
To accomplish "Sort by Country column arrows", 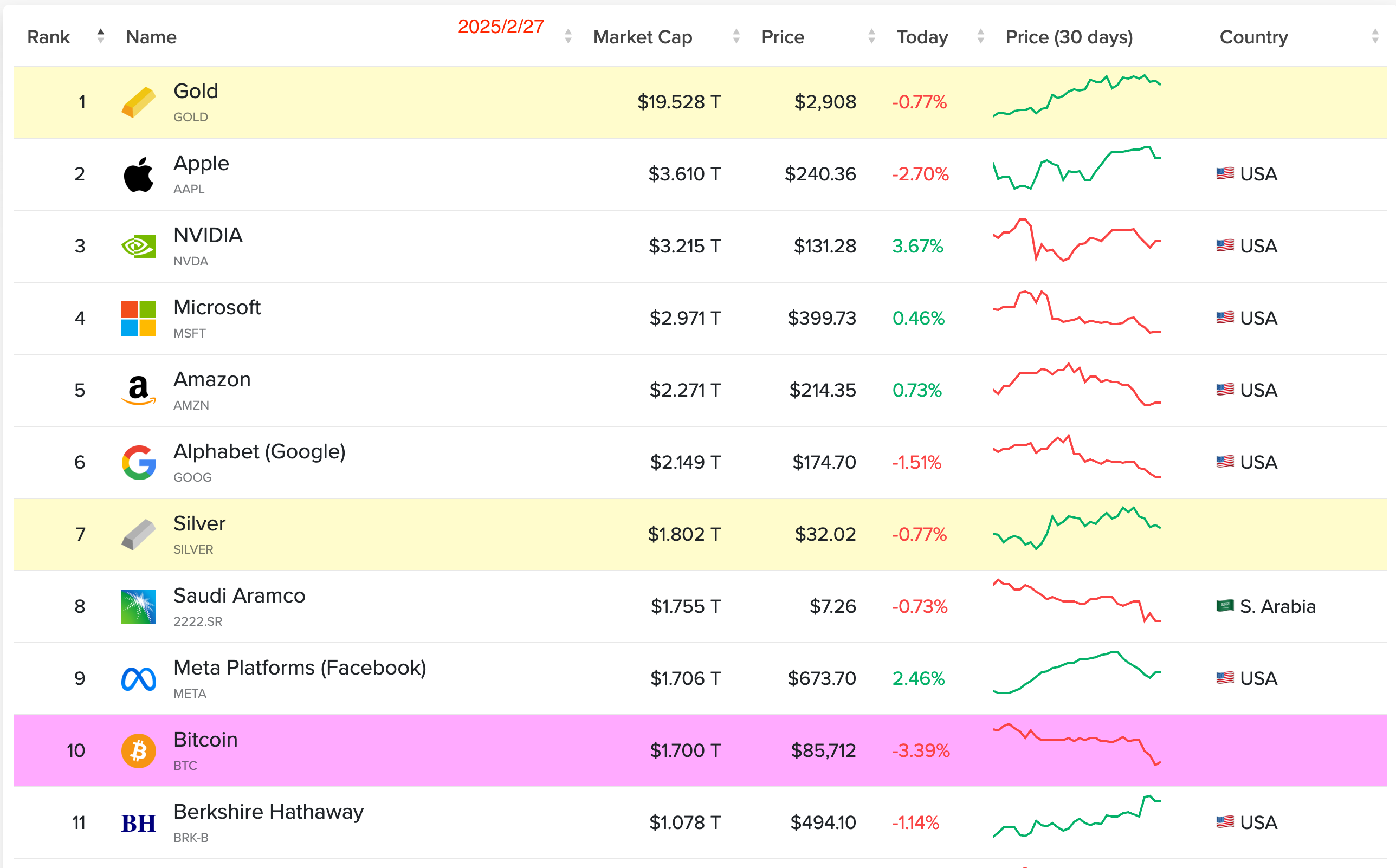I will pos(1375,37).
